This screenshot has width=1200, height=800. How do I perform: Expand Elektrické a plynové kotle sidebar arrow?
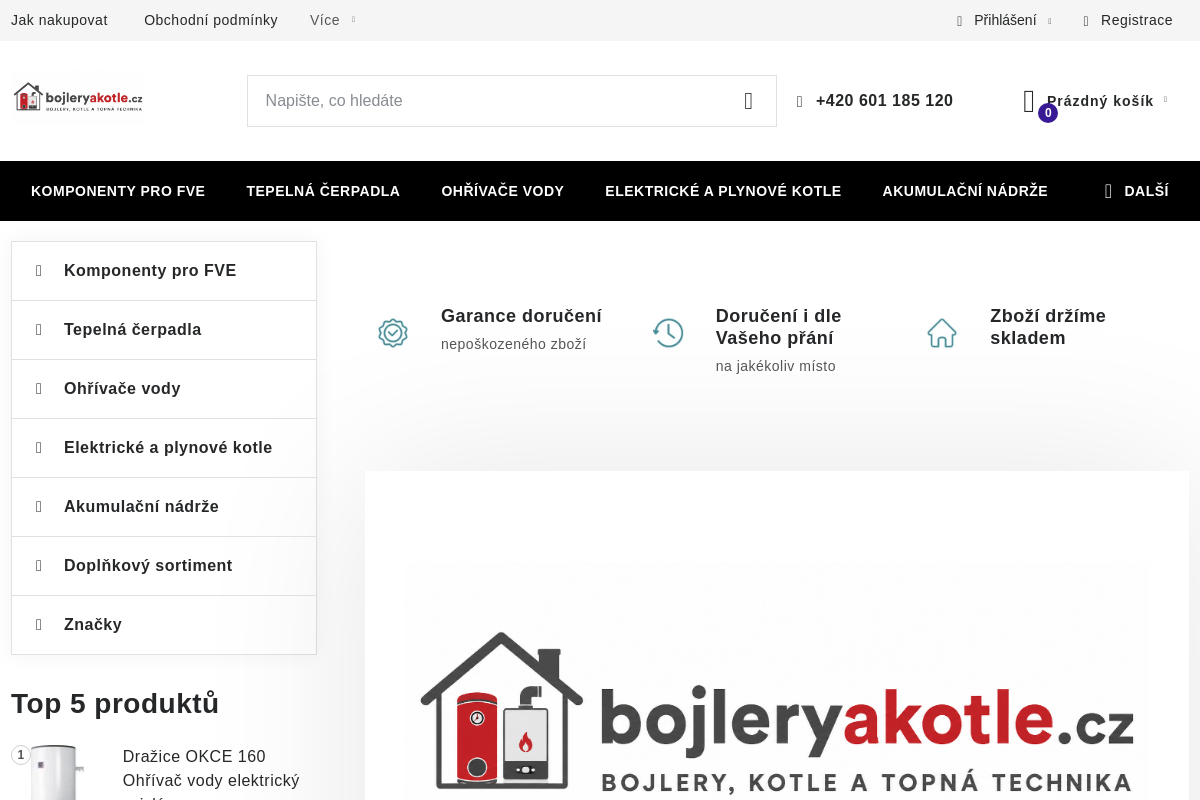(39, 448)
